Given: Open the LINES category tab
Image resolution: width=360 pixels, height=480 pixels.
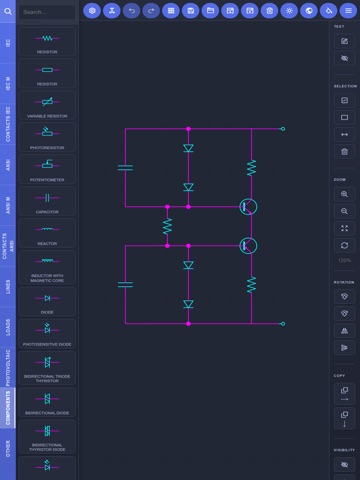Looking at the screenshot, I should click(x=8, y=287).
